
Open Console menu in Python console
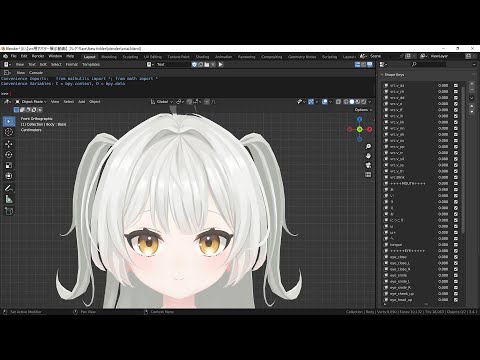point(36,72)
